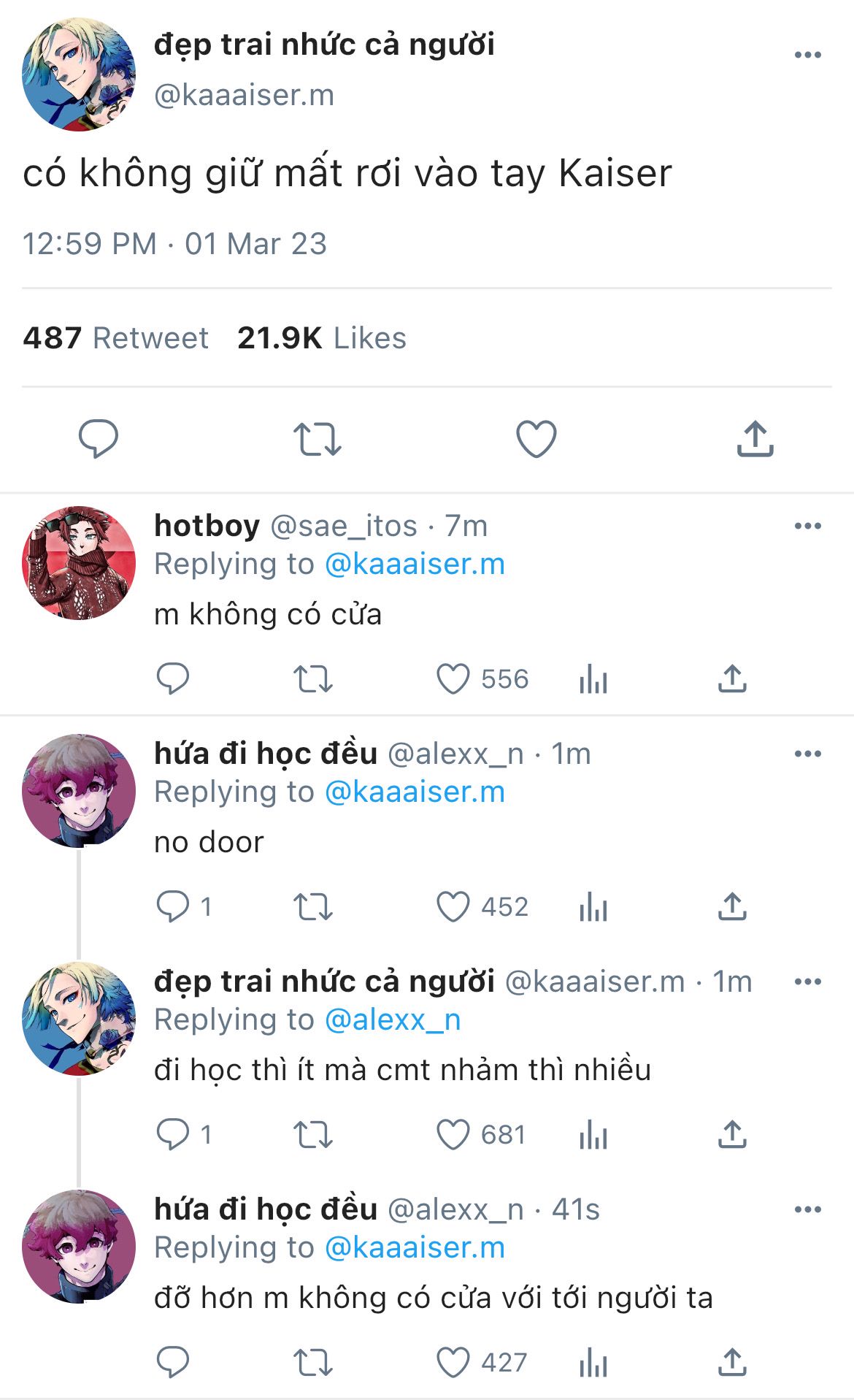Like the main tweet with heart icon
Screen dimensions: 854x1400
click(536, 439)
